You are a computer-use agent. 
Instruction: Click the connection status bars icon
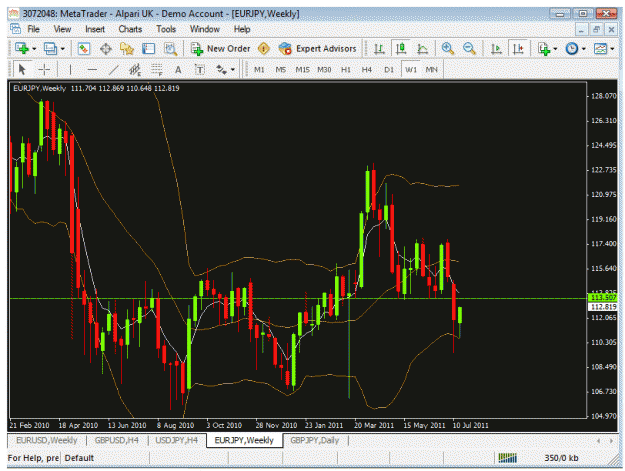click(507, 457)
